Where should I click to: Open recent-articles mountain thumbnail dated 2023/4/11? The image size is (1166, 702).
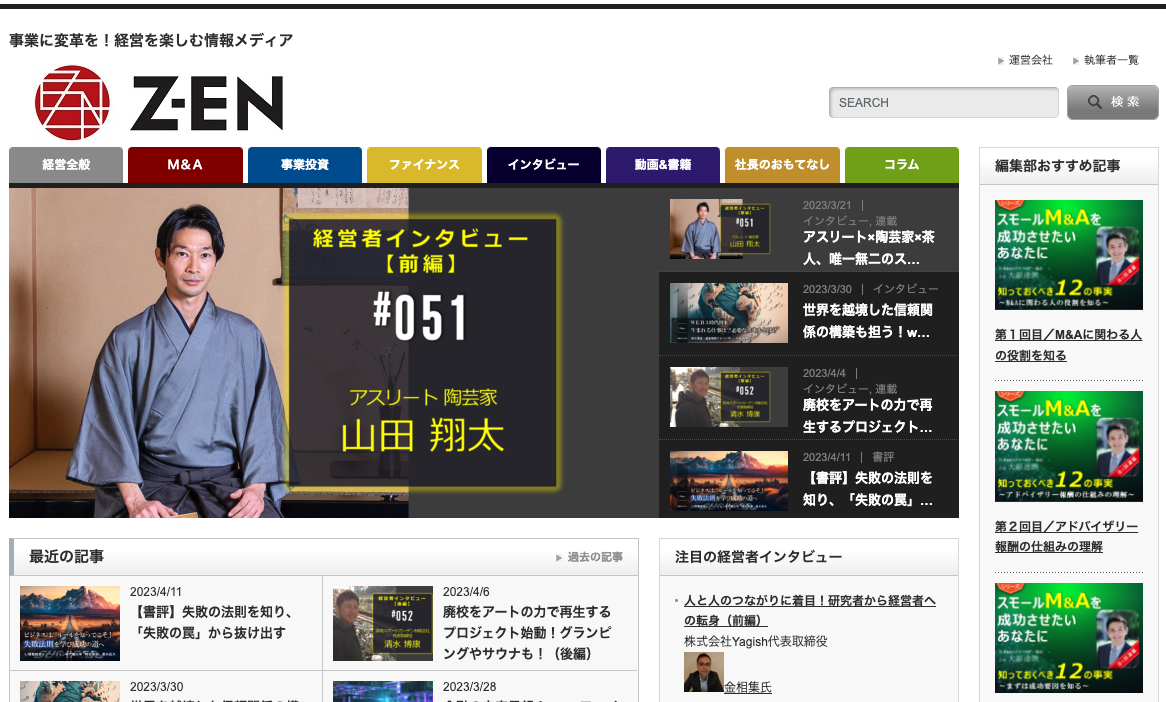coord(70,623)
